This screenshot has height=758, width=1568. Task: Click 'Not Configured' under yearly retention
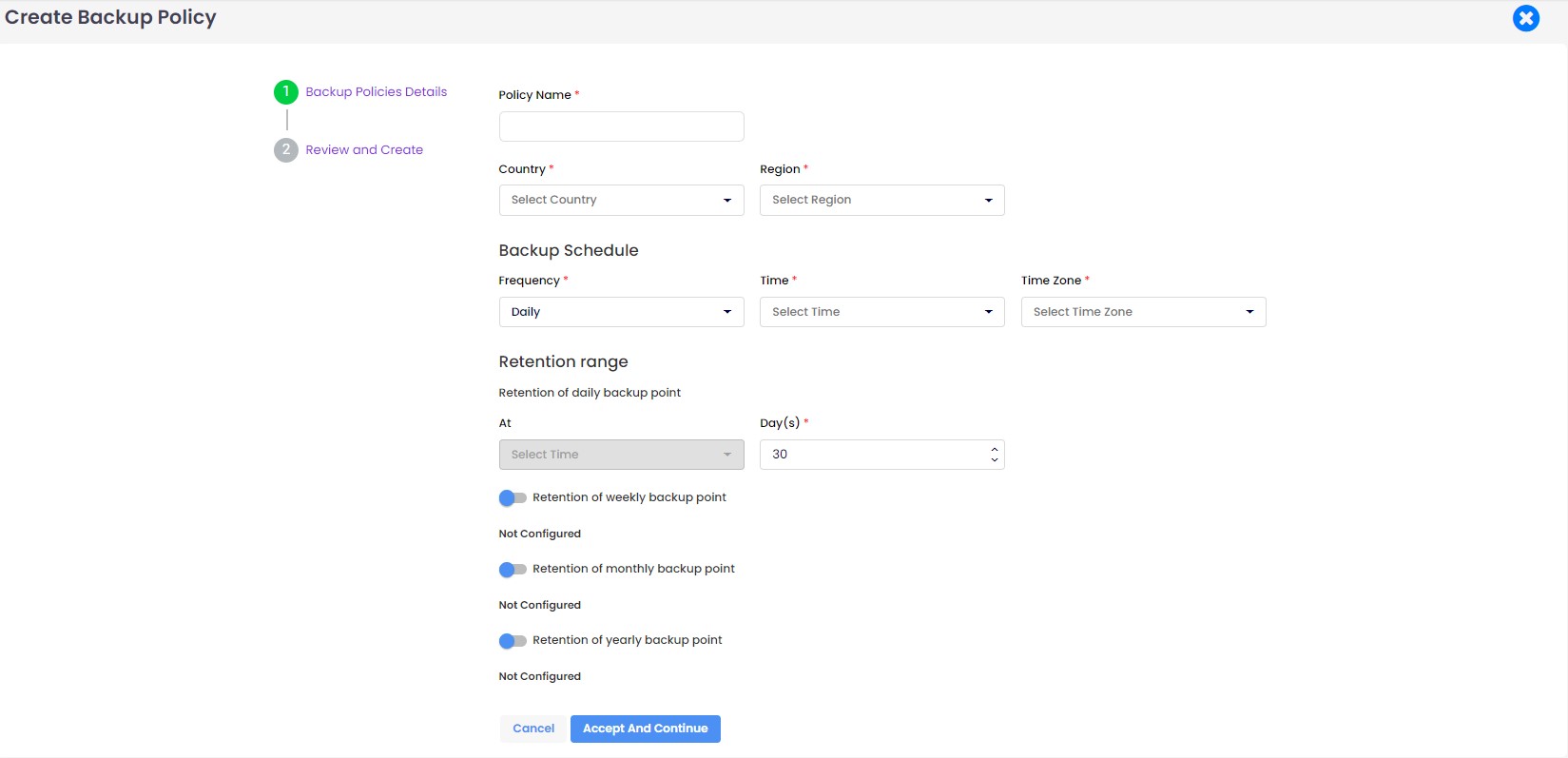pos(539,676)
